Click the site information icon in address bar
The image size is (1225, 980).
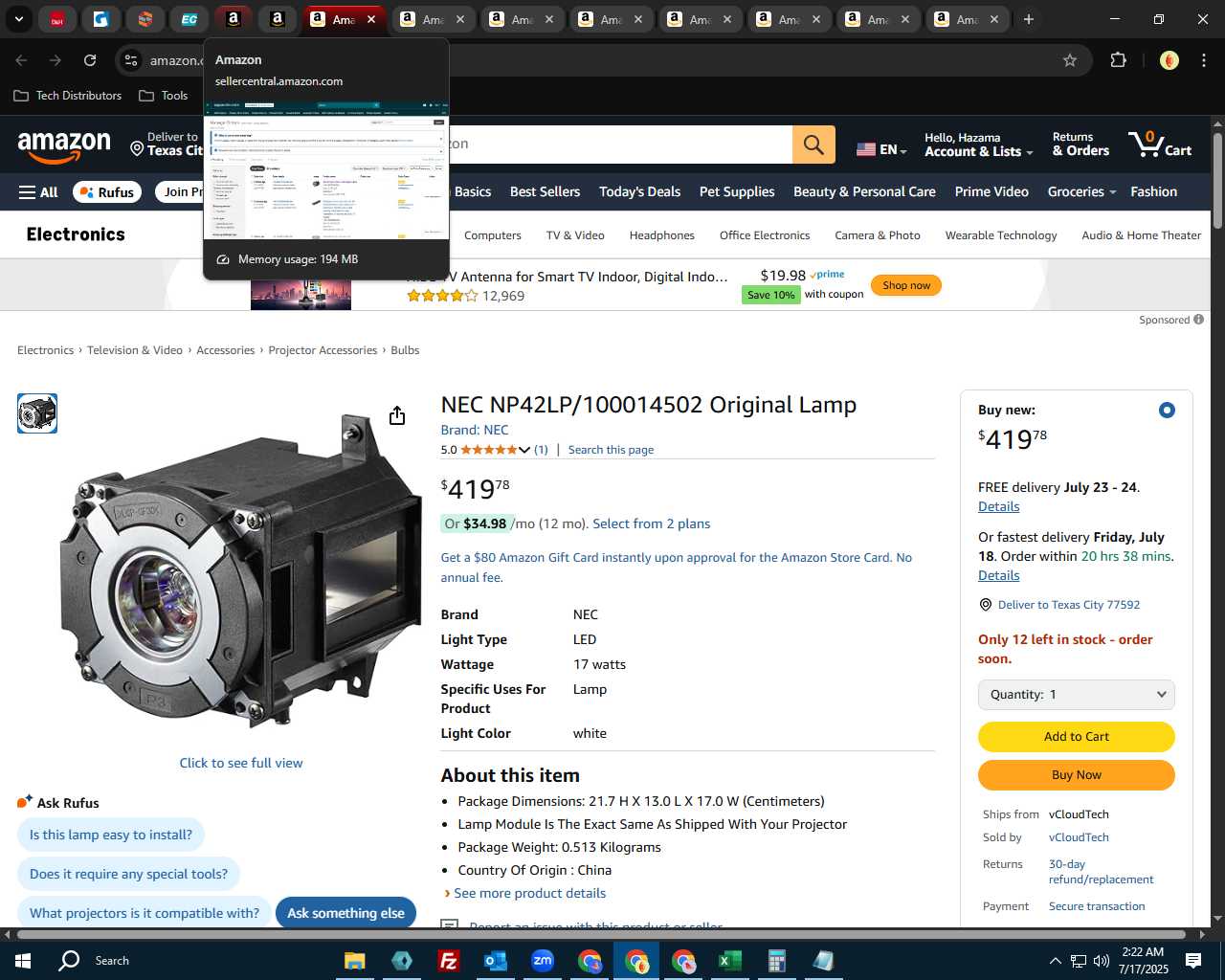point(131,60)
